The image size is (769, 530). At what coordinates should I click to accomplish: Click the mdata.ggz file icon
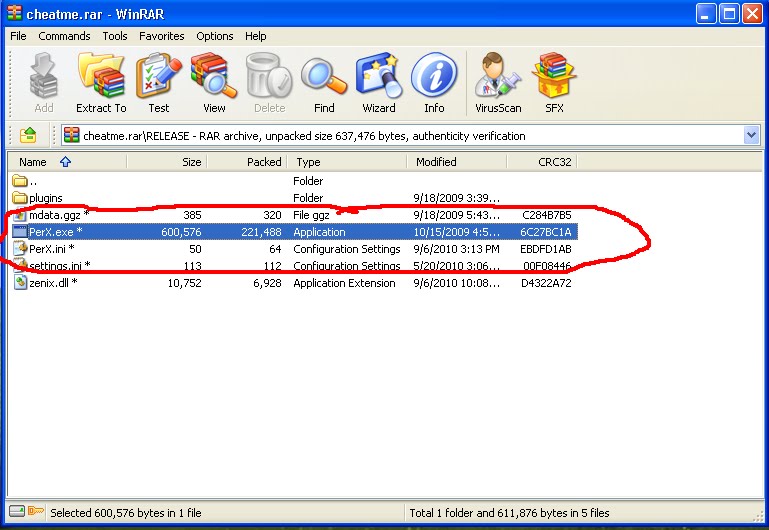point(20,215)
